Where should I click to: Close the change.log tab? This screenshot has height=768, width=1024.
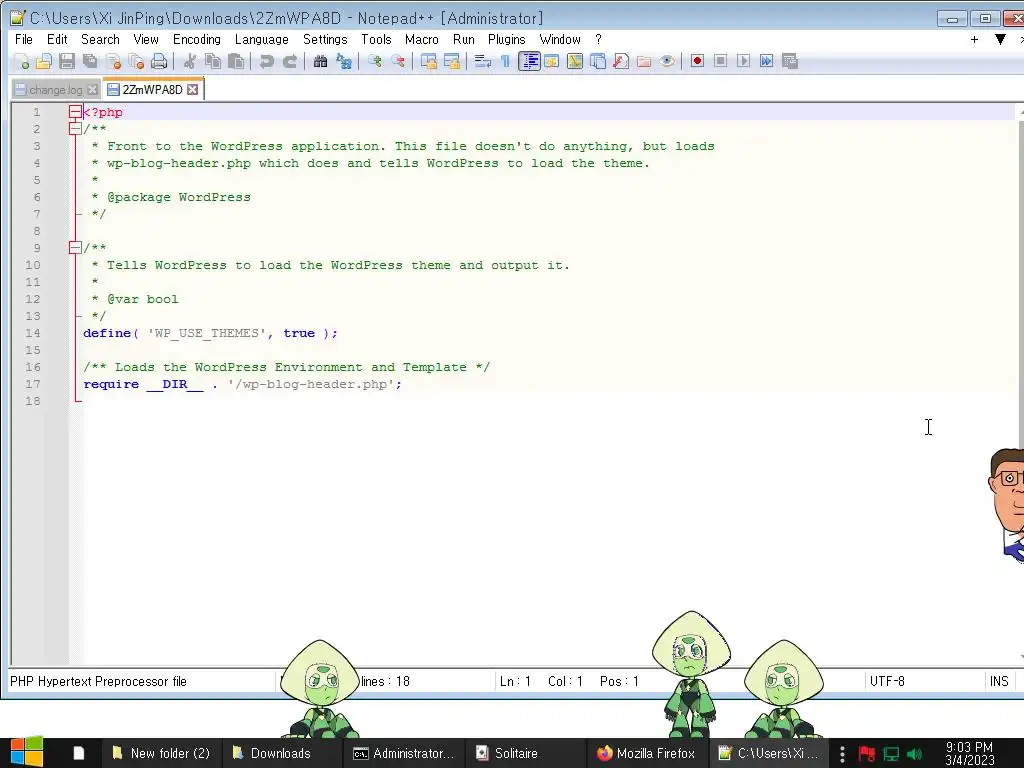point(93,90)
